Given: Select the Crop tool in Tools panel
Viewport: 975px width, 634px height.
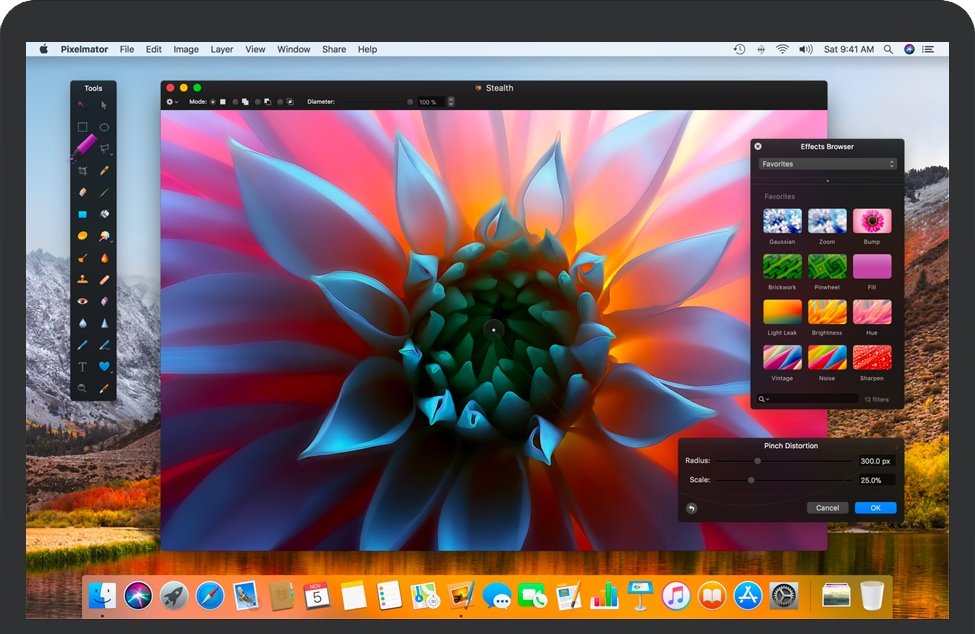Looking at the screenshot, I should (x=82, y=170).
